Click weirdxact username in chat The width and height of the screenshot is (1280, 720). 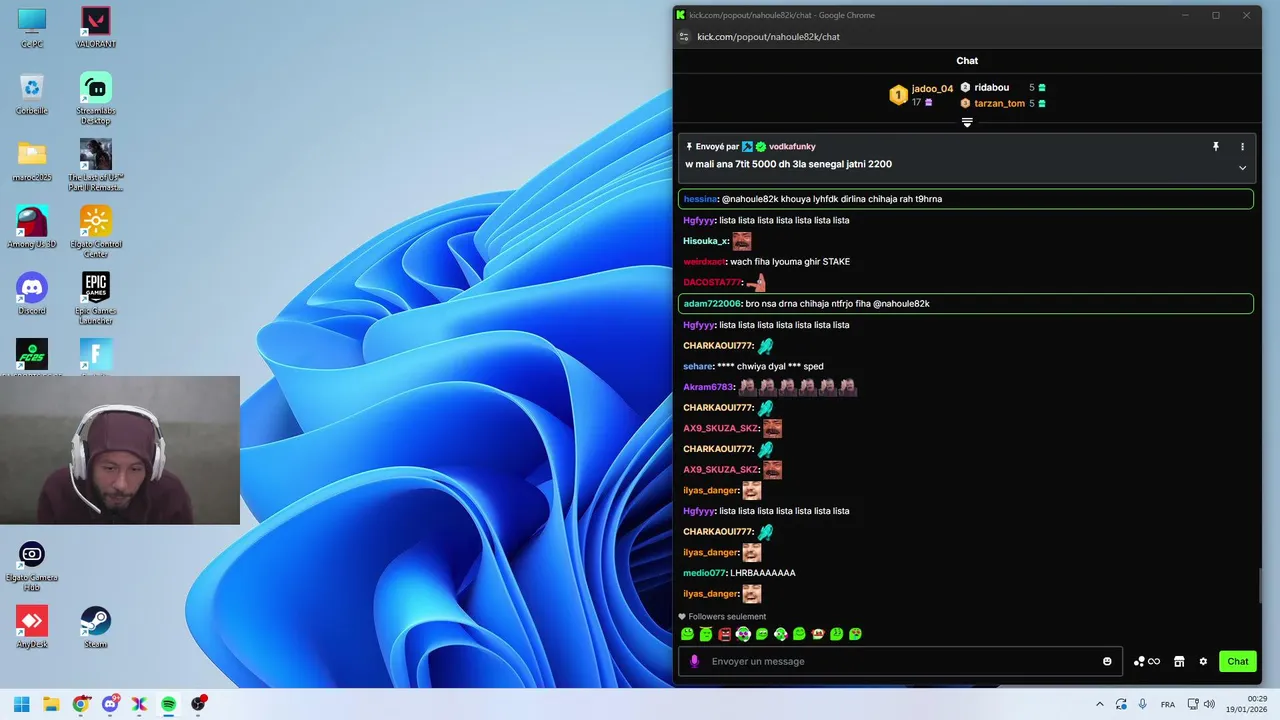coord(703,262)
